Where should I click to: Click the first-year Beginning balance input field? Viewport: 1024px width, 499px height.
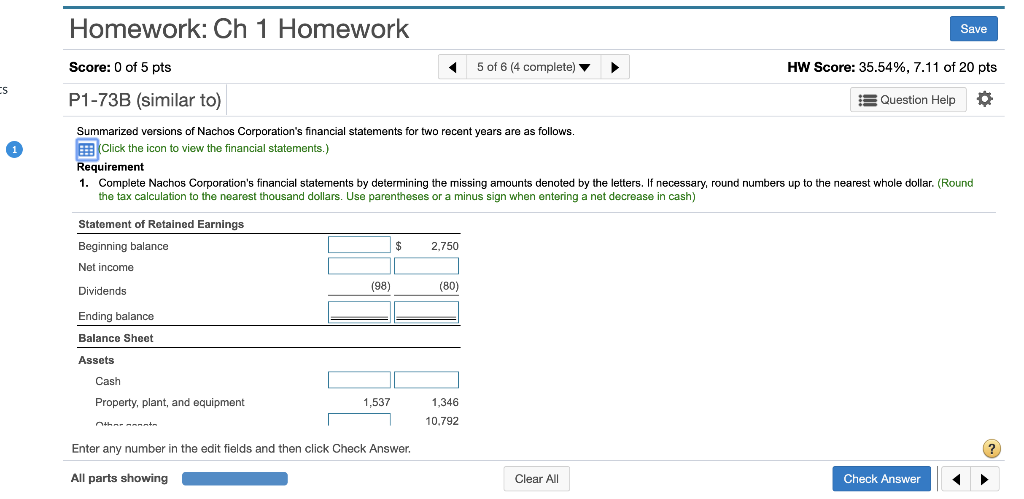359,245
